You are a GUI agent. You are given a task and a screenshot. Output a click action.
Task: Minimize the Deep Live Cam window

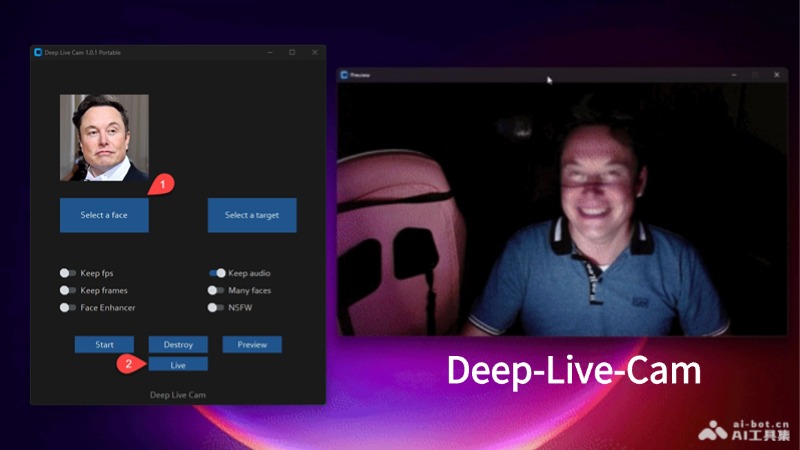(x=269, y=52)
